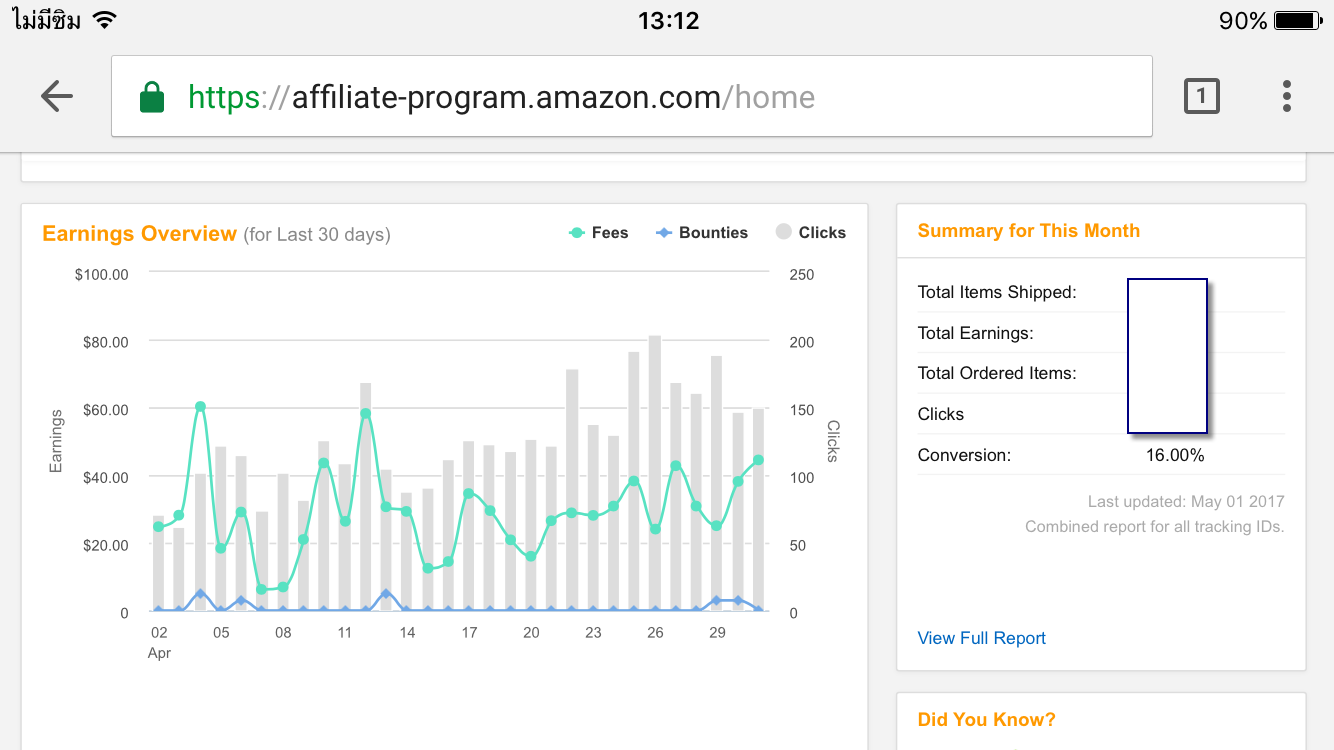This screenshot has height=750, width=1334.
Task: Toggle the Bounties series in chart legend
Action: [702, 232]
